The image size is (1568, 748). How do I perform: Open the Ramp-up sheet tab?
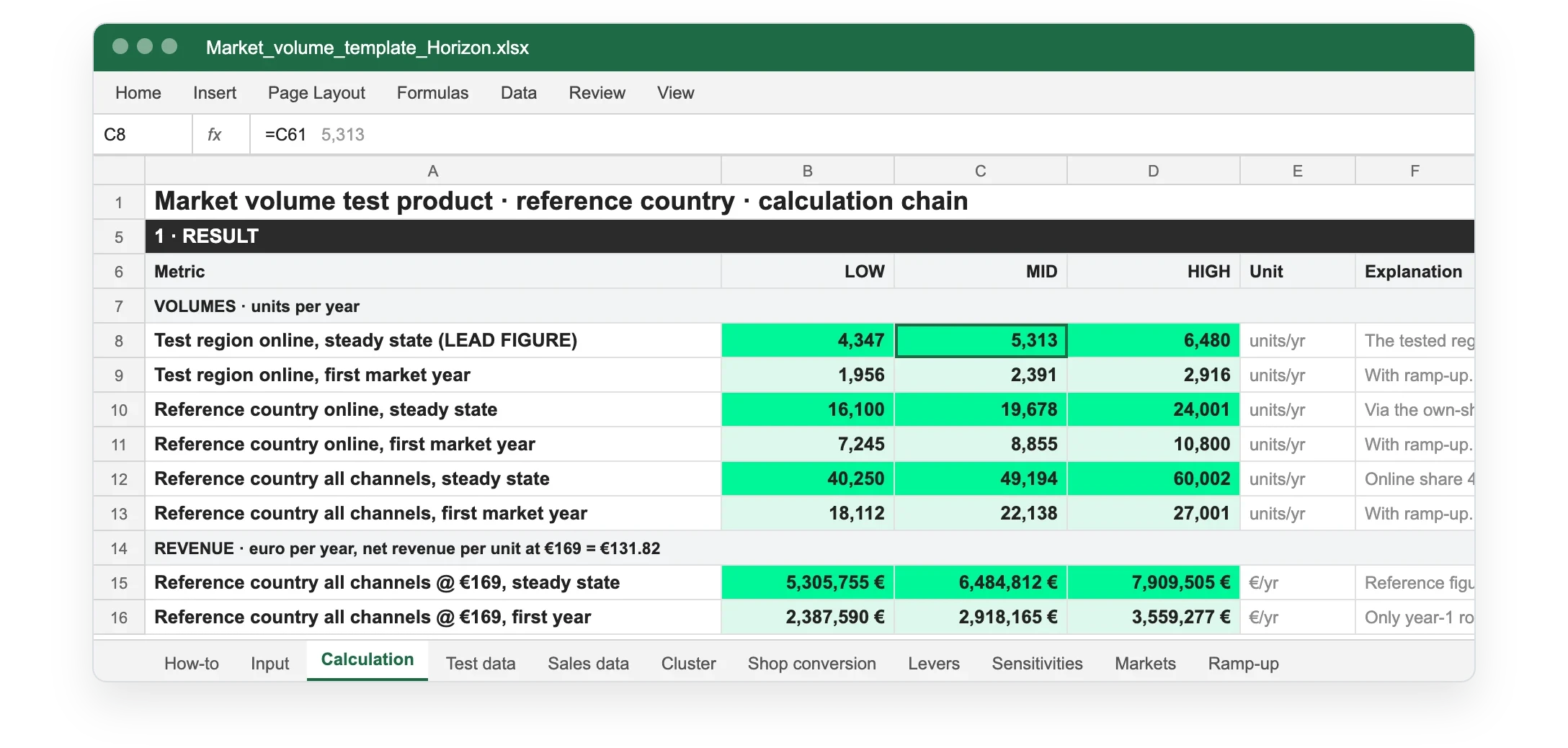pos(1244,664)
